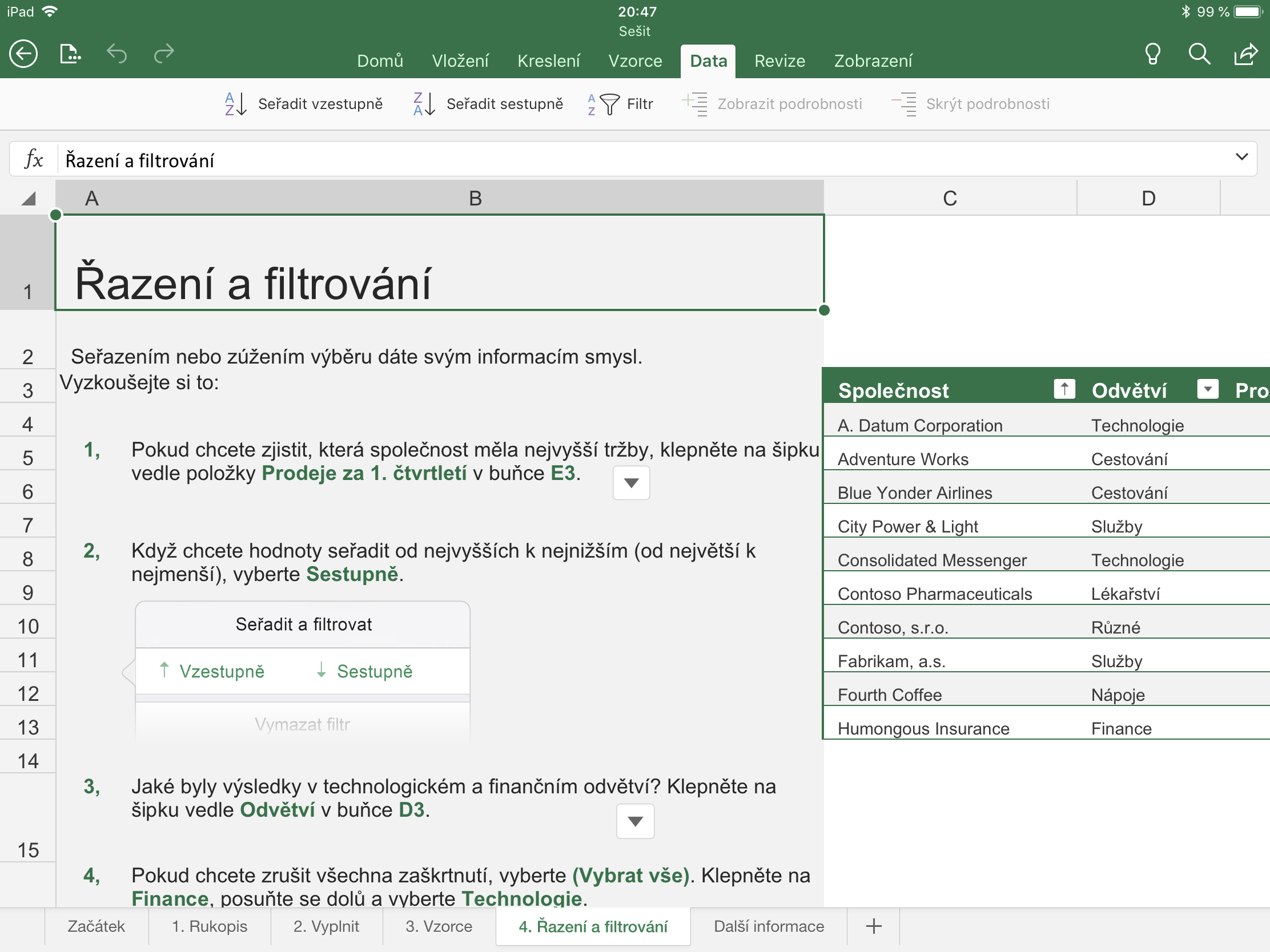1270x952 pixels.
Task: Add a new sheet with plus button
Action: click(x=873, y=926)
